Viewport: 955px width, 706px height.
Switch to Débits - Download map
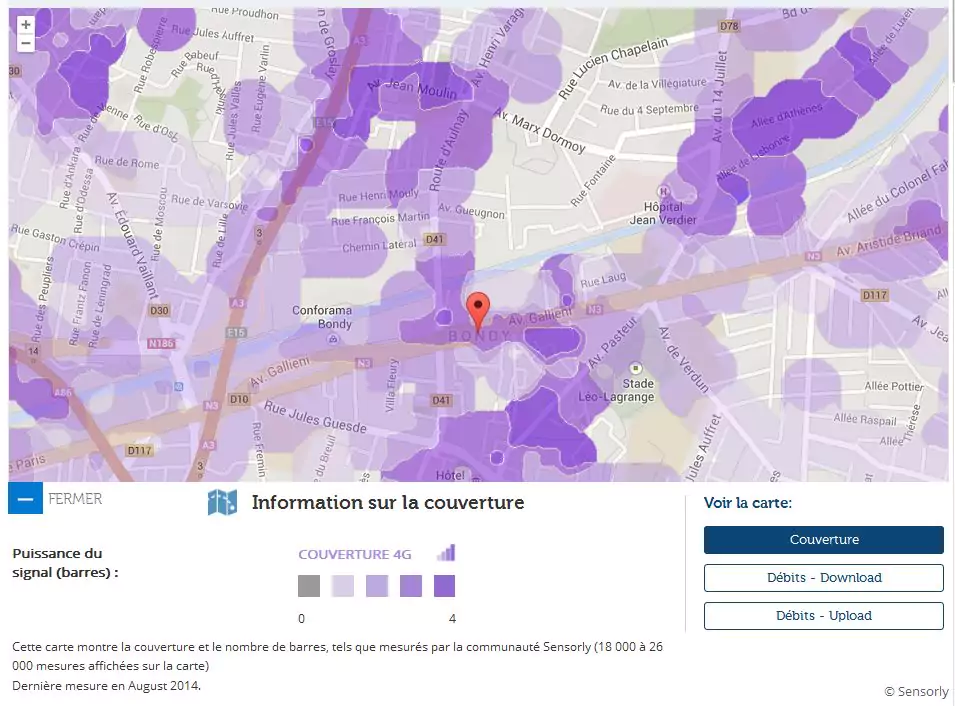(x=824, y=578)
